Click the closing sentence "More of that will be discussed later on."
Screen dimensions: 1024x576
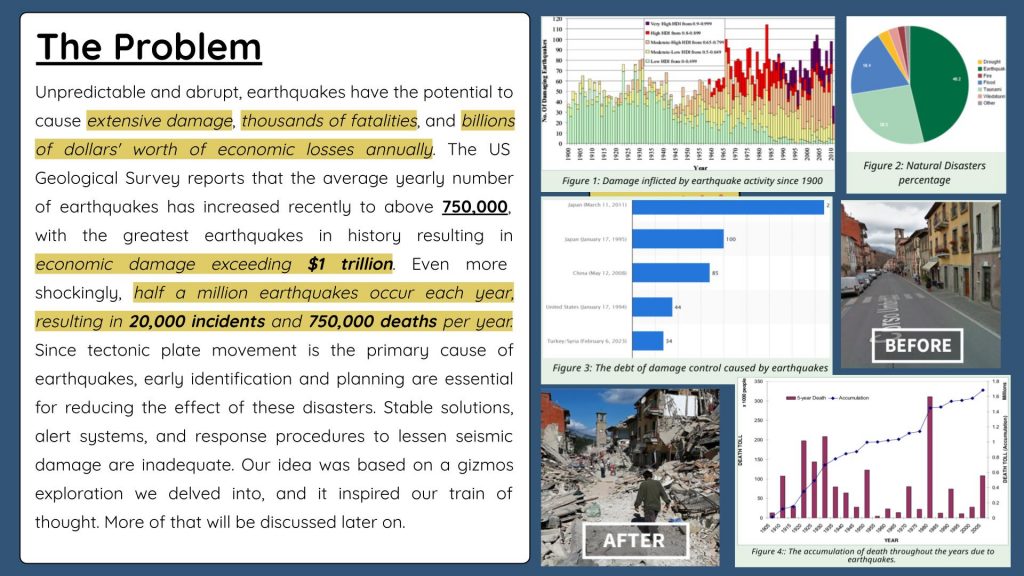[255, 522]
